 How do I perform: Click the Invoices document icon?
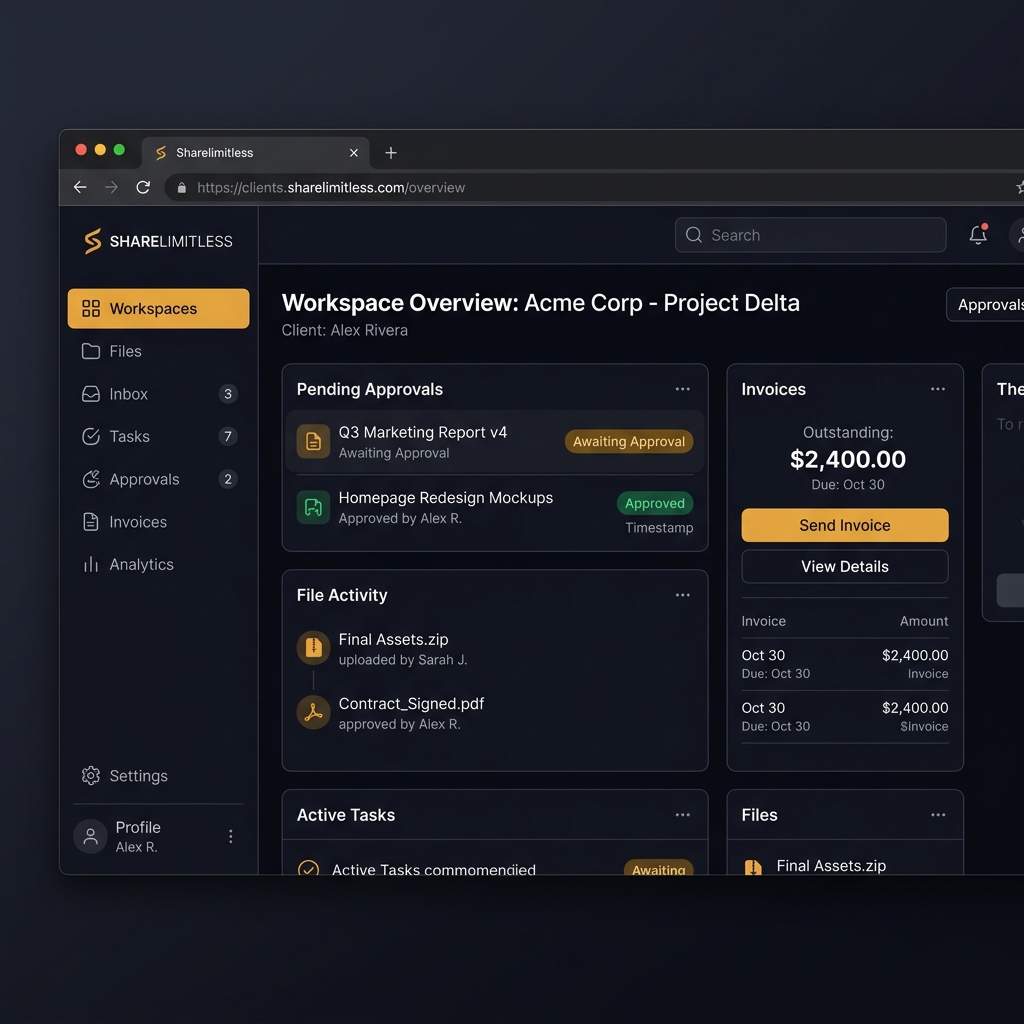pyautogui.click(x=91, y=522)
